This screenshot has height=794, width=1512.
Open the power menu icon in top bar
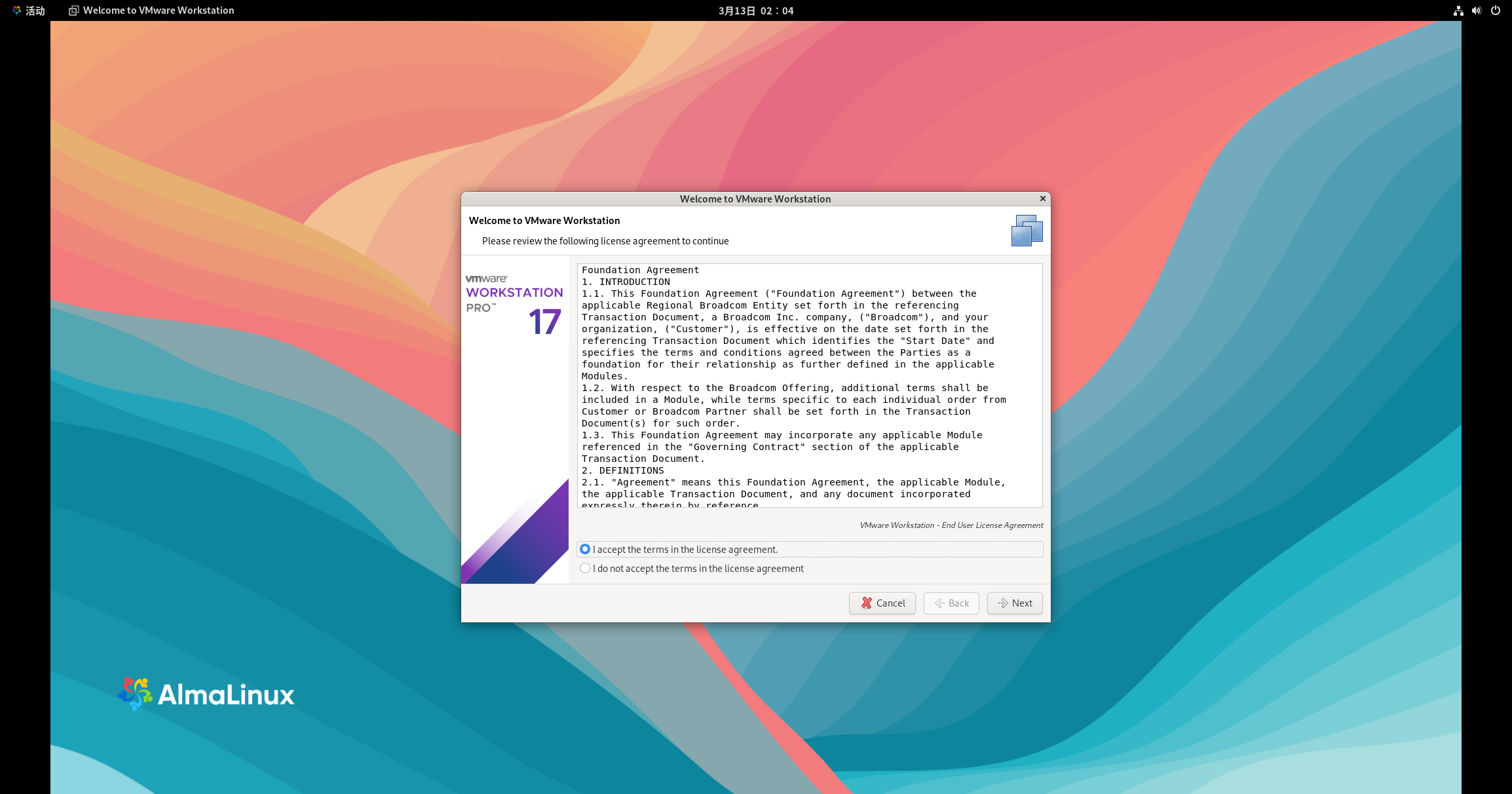(x=1496, y=10)
